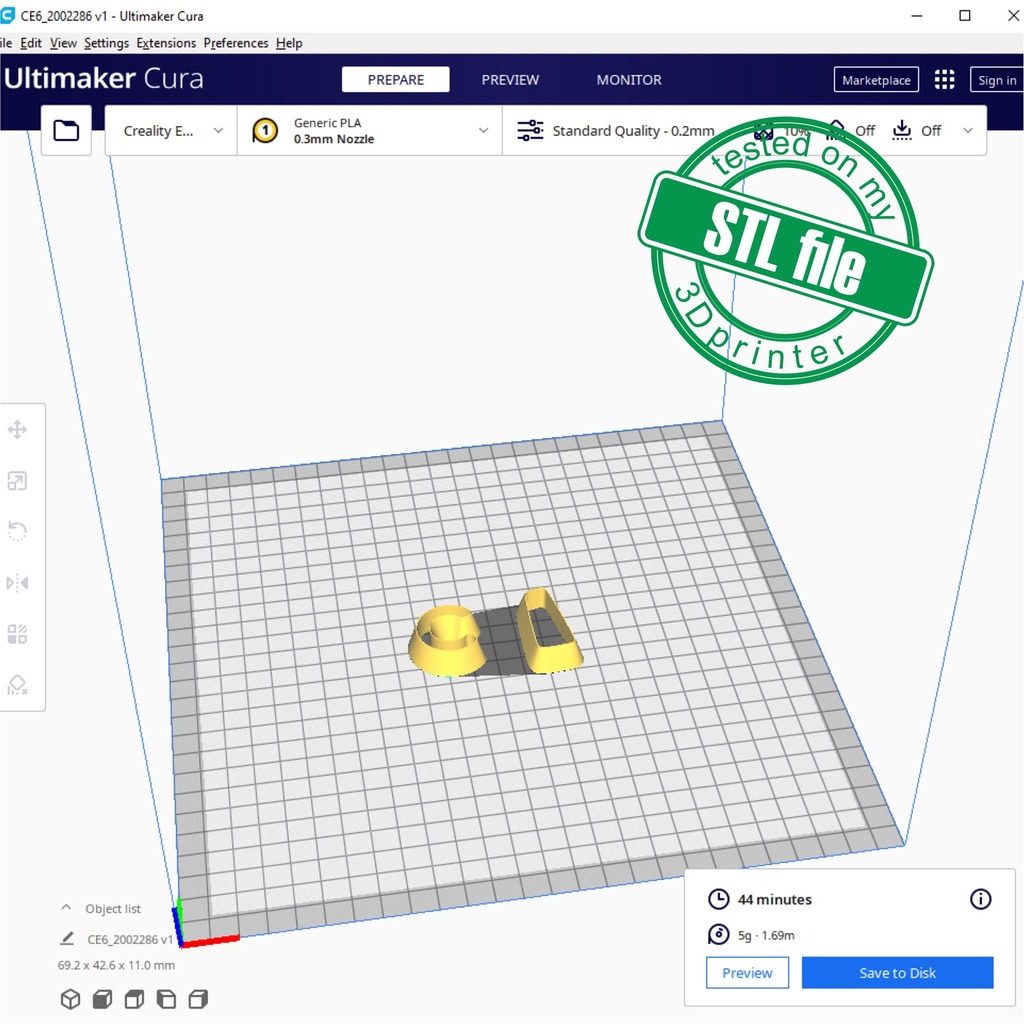The height and width of the screenshot is (1024, 1024).
Task: Select the Scale tool in left toolbar
Action: pos(17,481)
